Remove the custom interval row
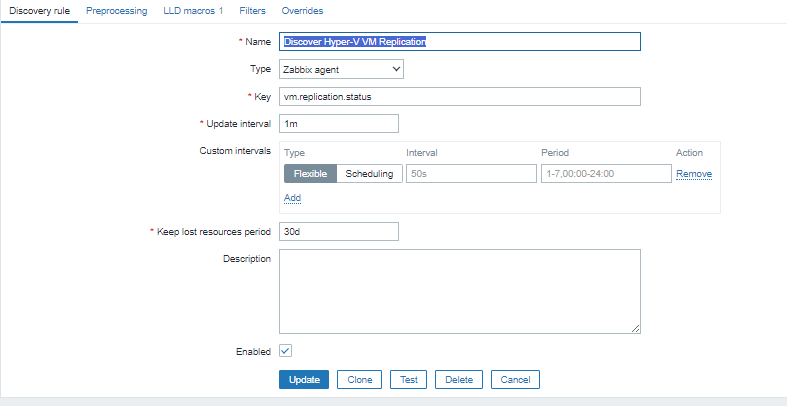 coord(693,174)
